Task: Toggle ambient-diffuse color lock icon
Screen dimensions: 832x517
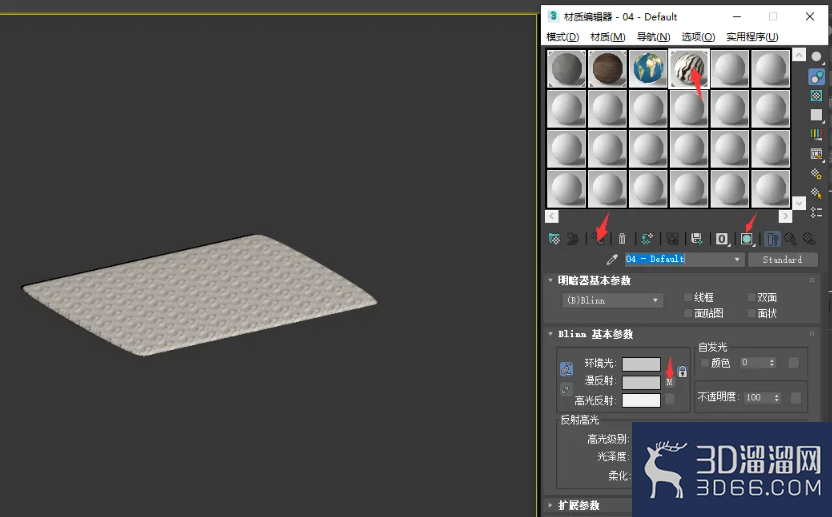Action: point(566,369)
